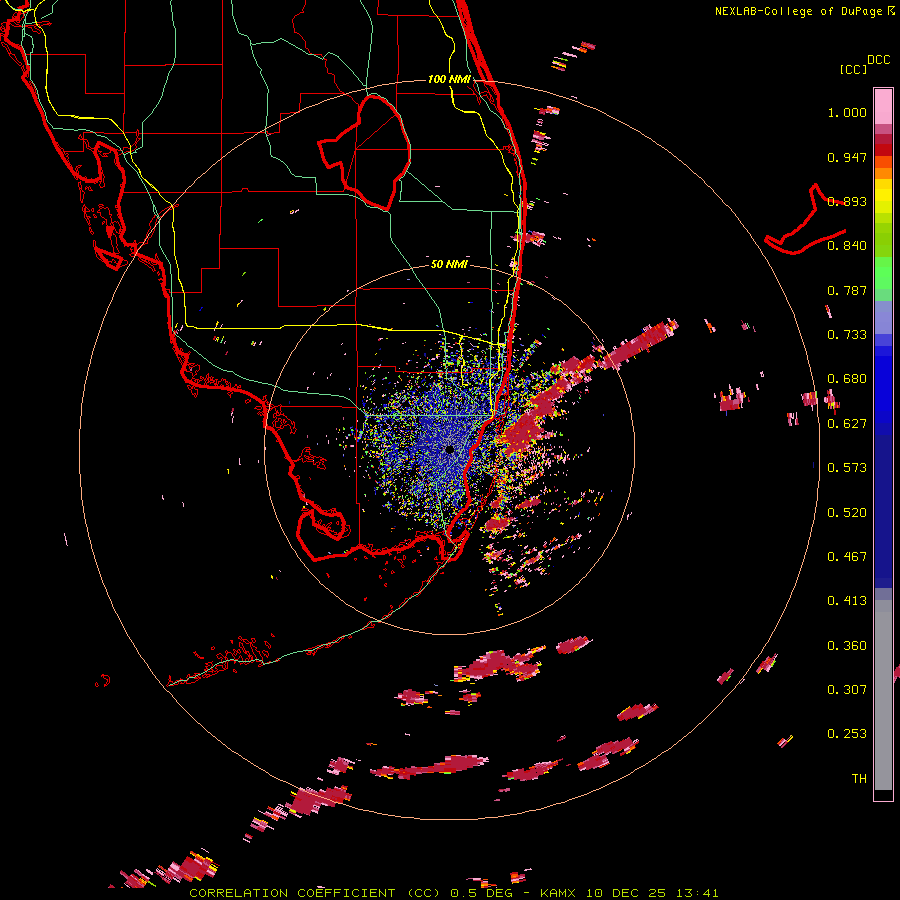Select the 0.787 scale value
900x900 pixels.
(847, 290)
